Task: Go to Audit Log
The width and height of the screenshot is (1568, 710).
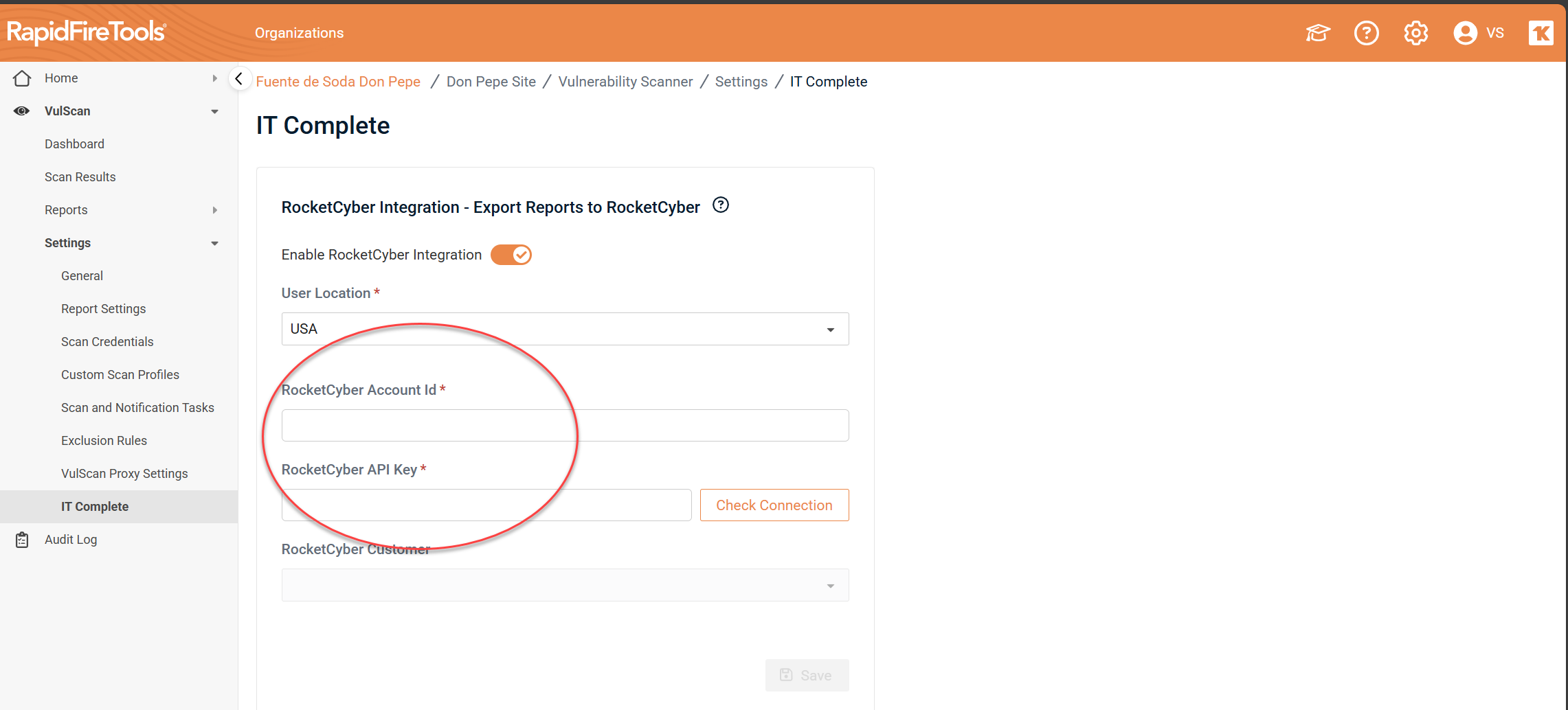Action: (71, 540)
